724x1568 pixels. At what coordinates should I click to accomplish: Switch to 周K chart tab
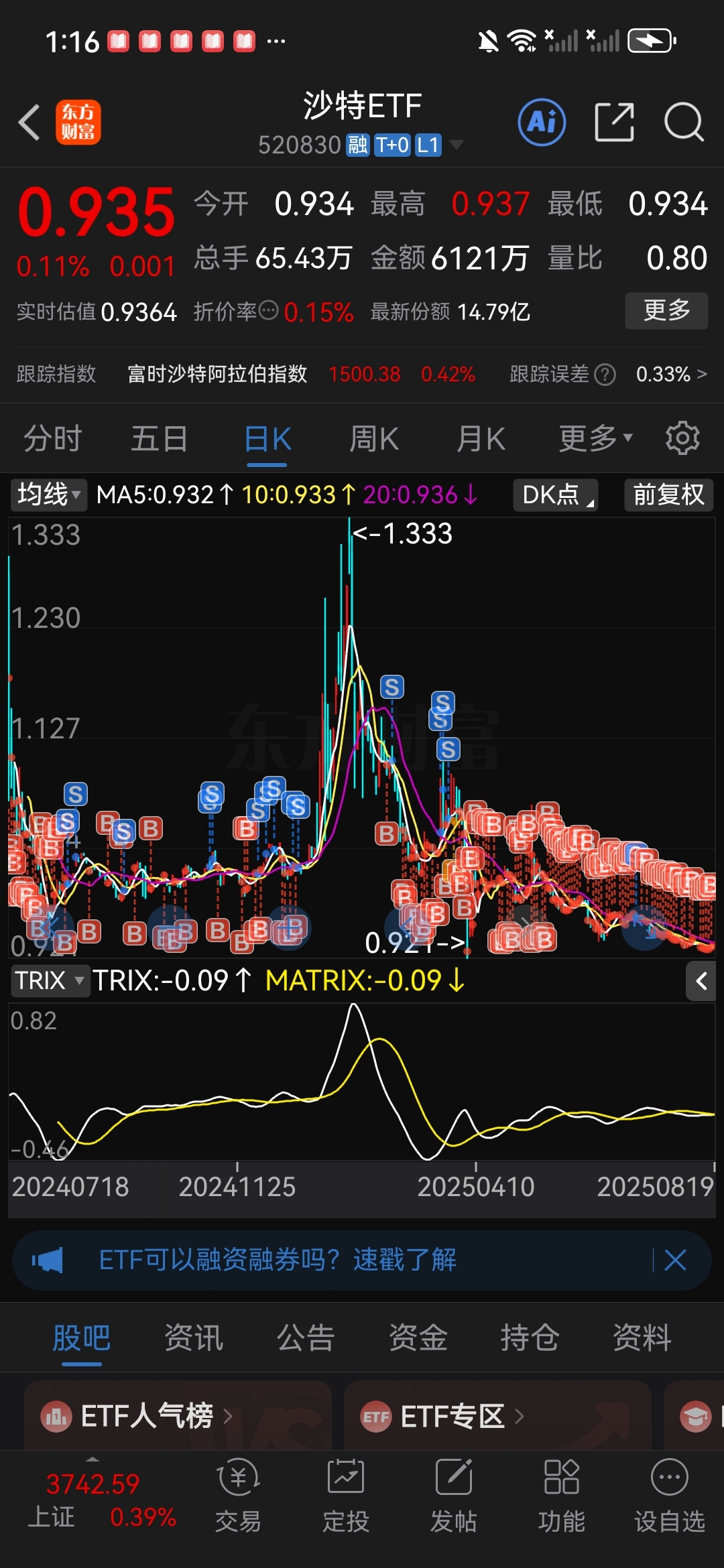(374, 439)
